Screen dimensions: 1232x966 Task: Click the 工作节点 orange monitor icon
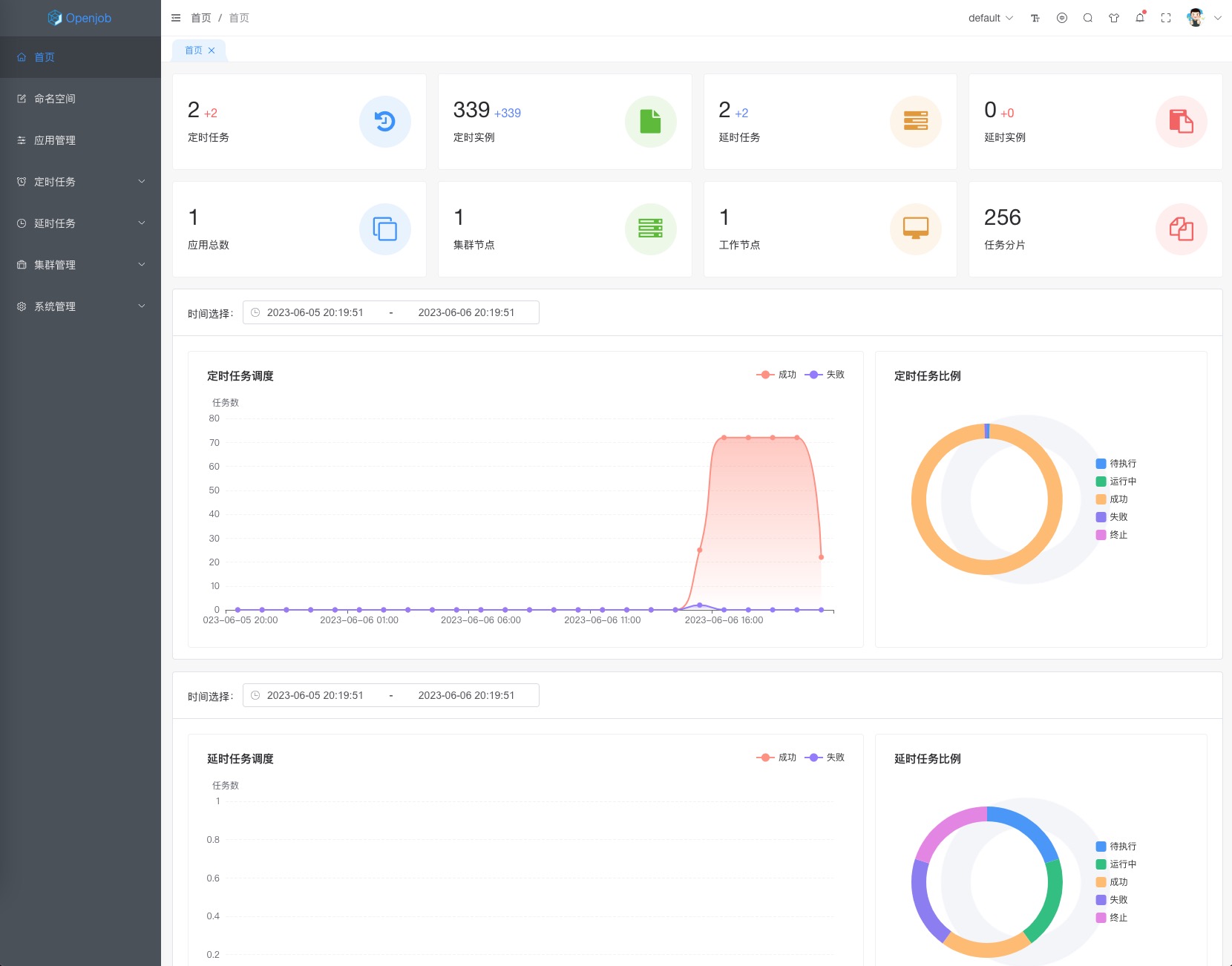point(916,229)
